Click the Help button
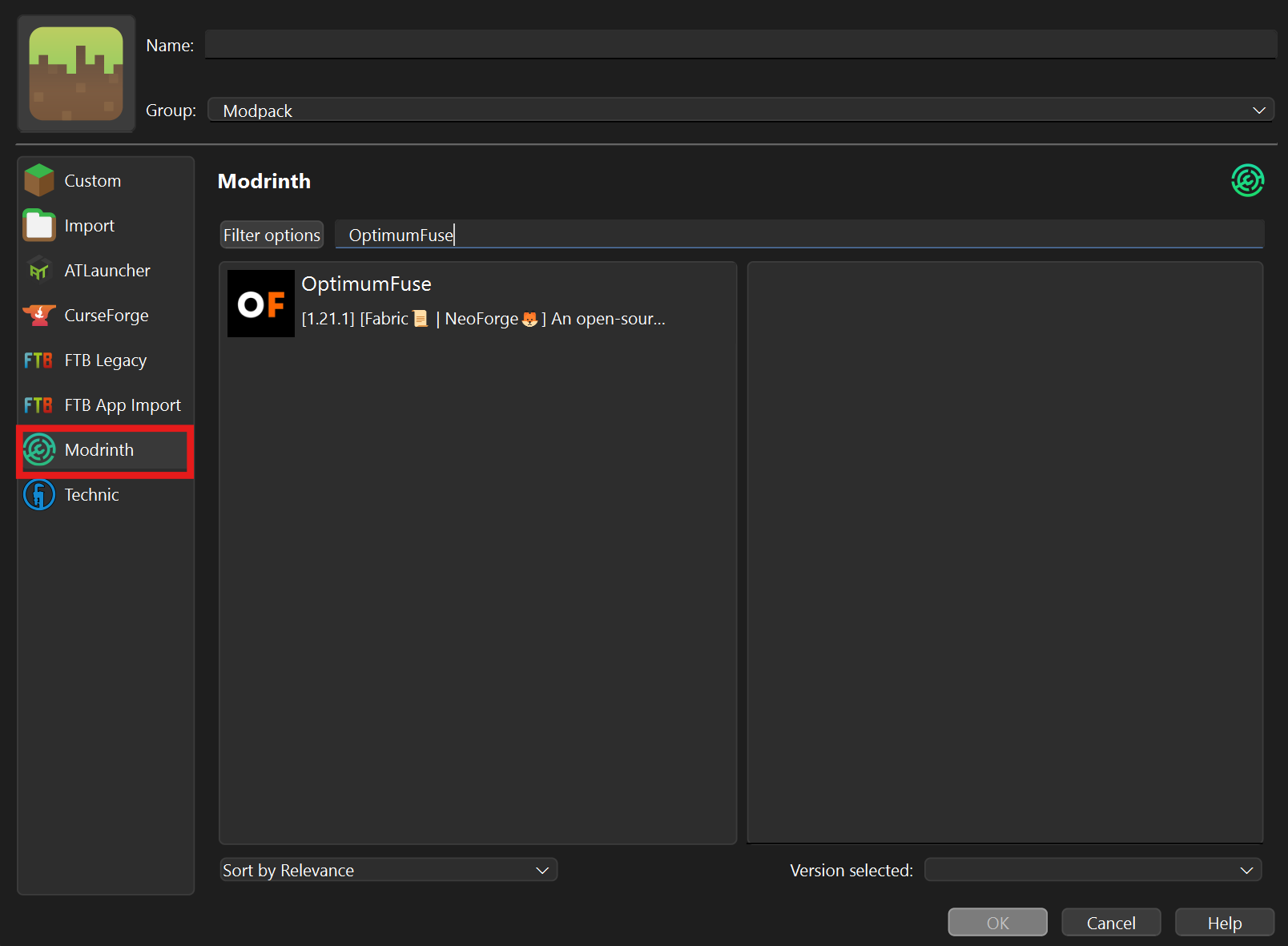Viewport: 1288px width, 946px height. pyautogui.click(x=1225, y=922)
